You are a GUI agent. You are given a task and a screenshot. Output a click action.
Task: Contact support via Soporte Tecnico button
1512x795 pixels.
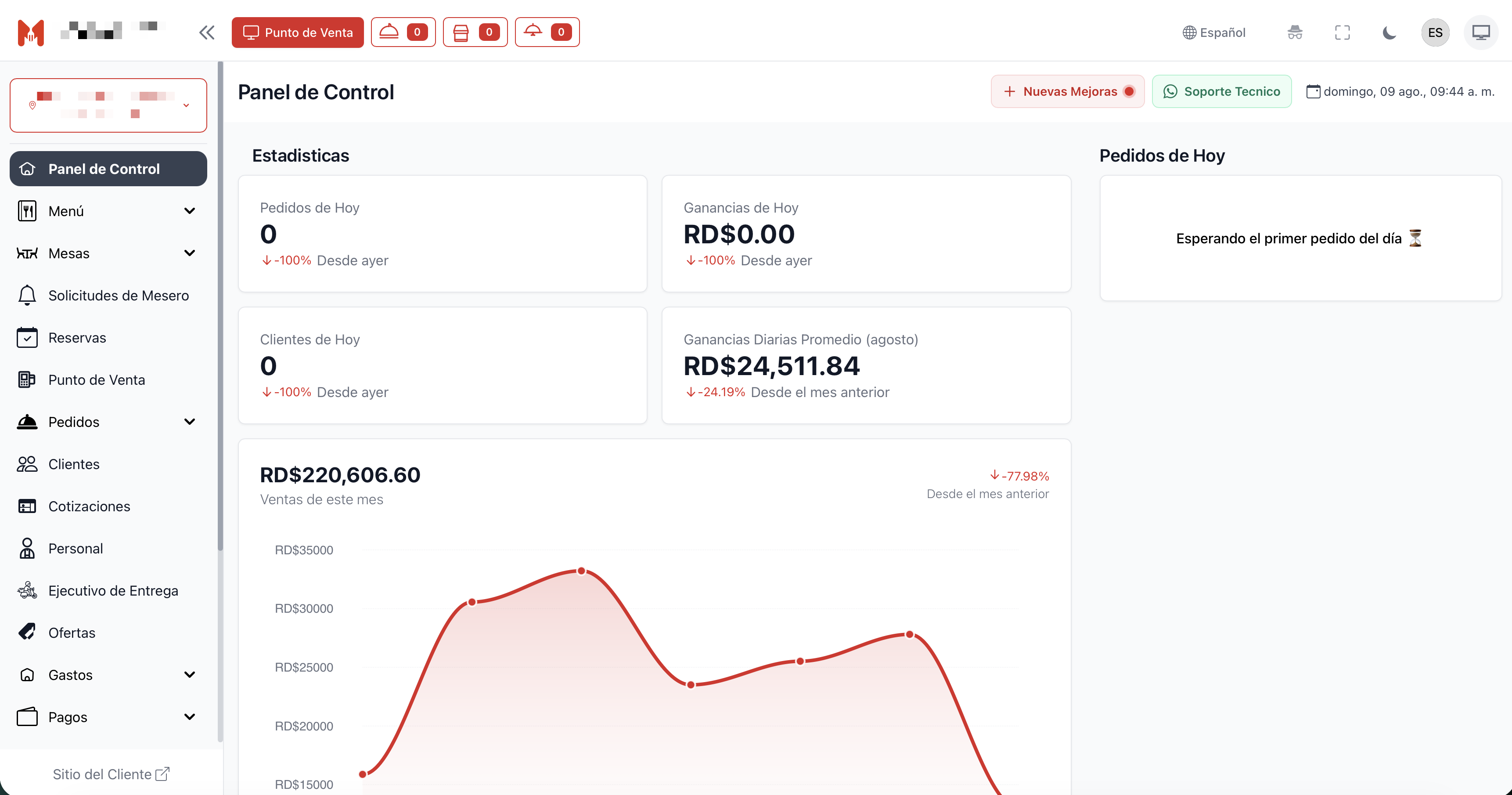coord(1221,92)
